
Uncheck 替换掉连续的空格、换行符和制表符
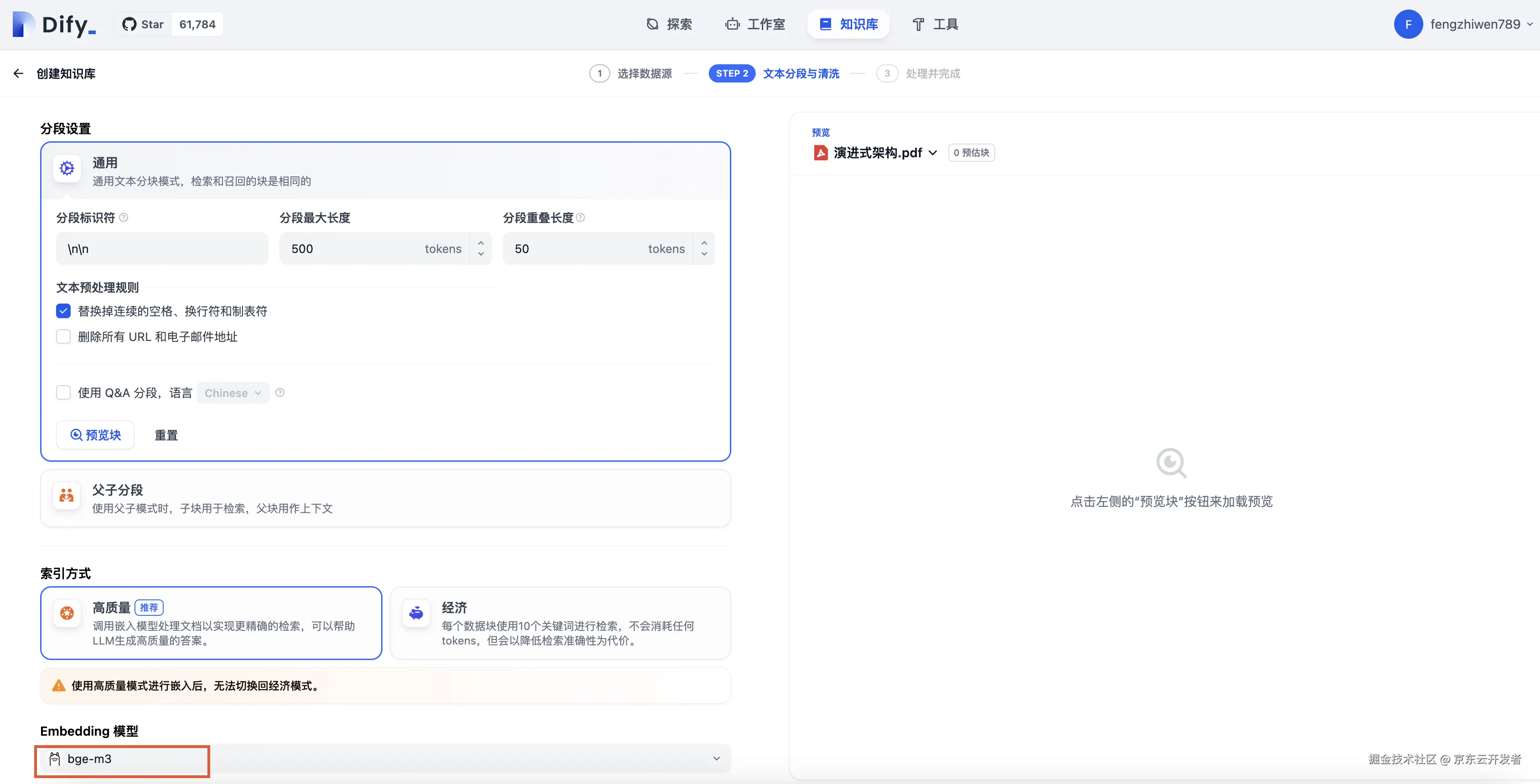(63, 311)
